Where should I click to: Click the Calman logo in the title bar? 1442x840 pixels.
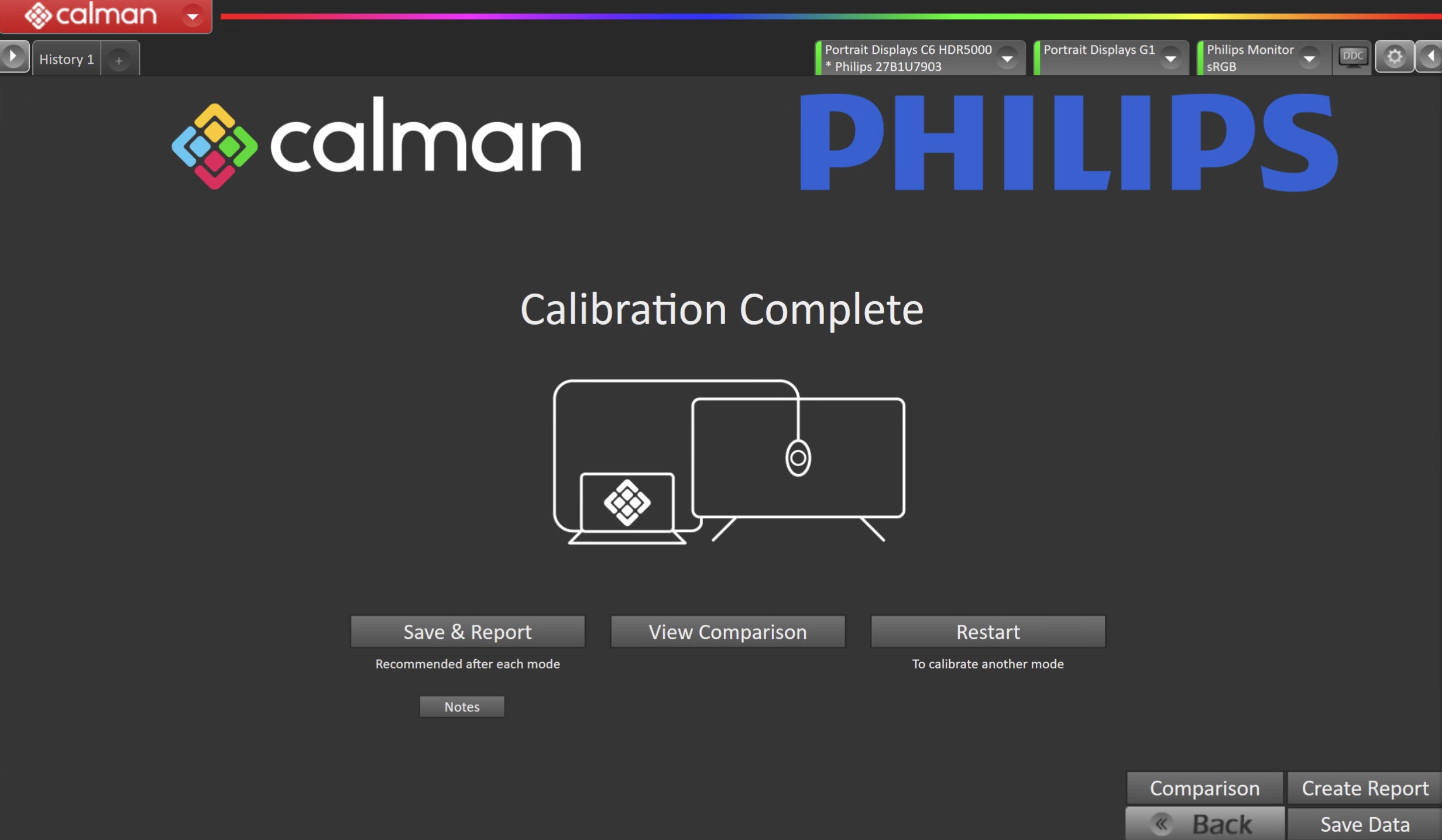(x=91, y=15)
